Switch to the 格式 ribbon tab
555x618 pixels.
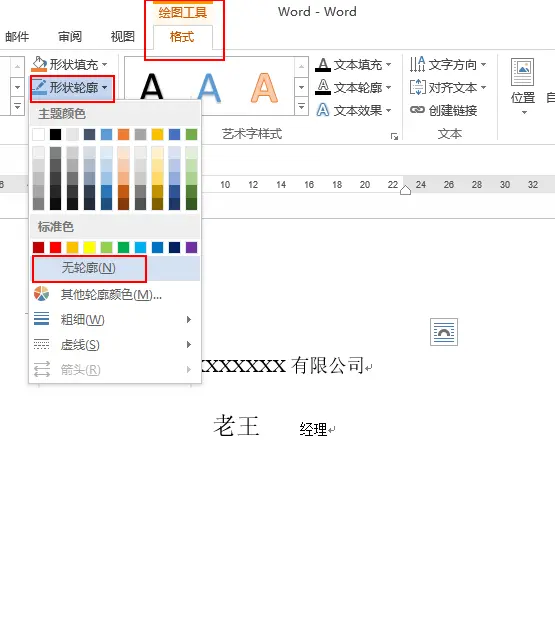click(x=182, y=37)
